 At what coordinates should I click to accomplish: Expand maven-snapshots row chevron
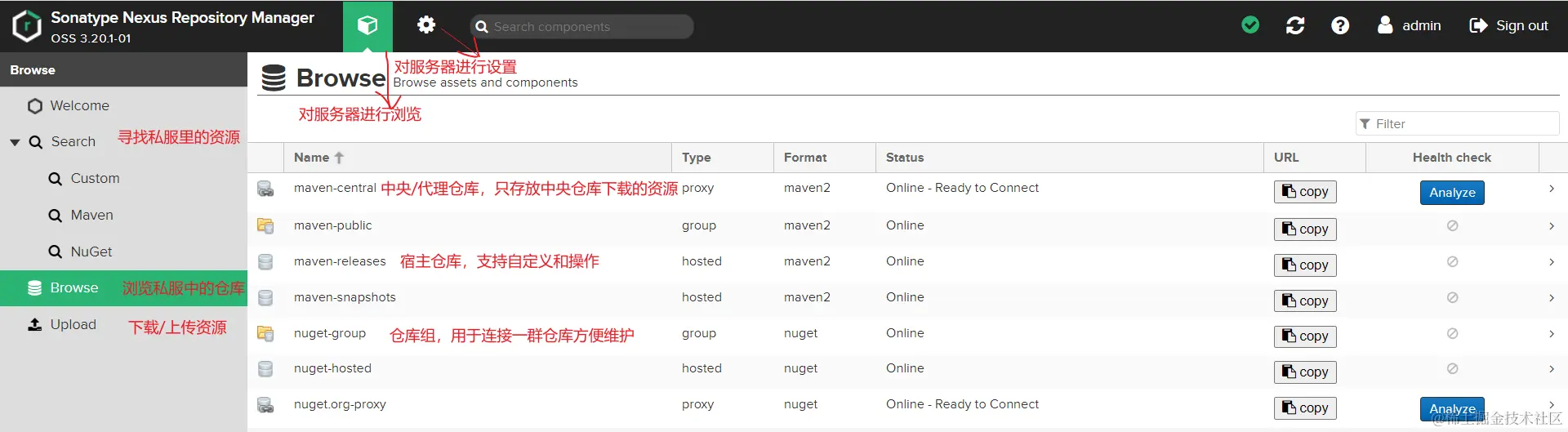pyautogui.click(x=1552, y=298)
